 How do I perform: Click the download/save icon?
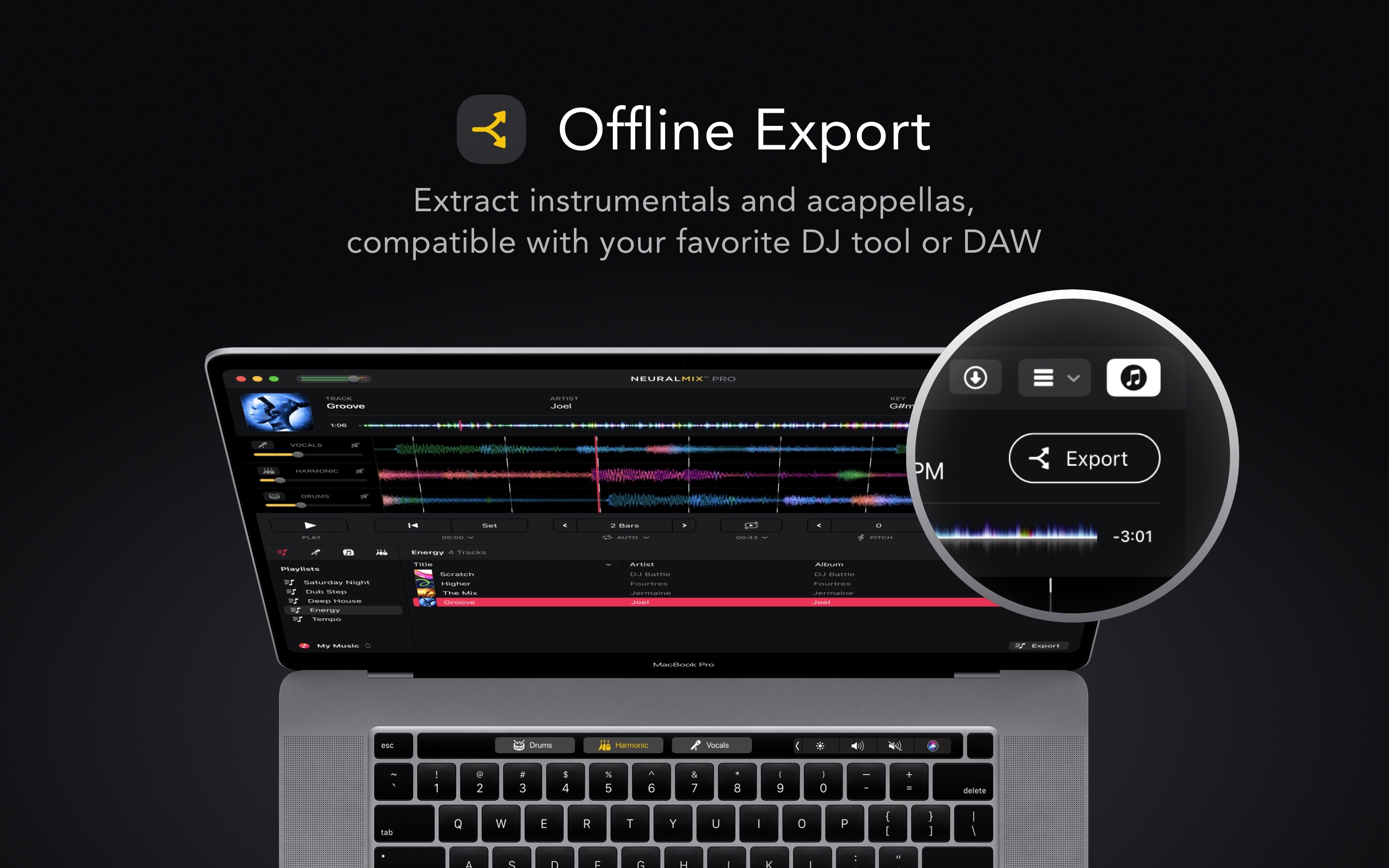pyautogui.click(x=974, y=377)
